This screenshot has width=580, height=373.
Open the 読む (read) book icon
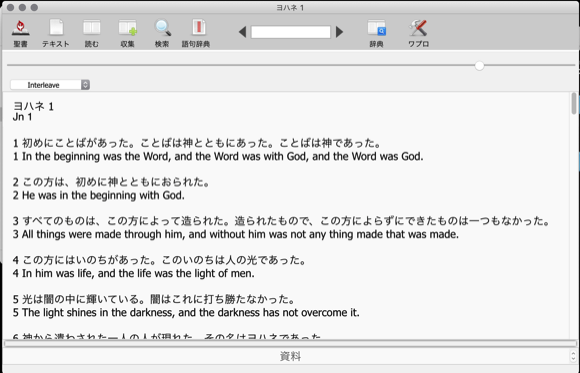click(92, 33)
